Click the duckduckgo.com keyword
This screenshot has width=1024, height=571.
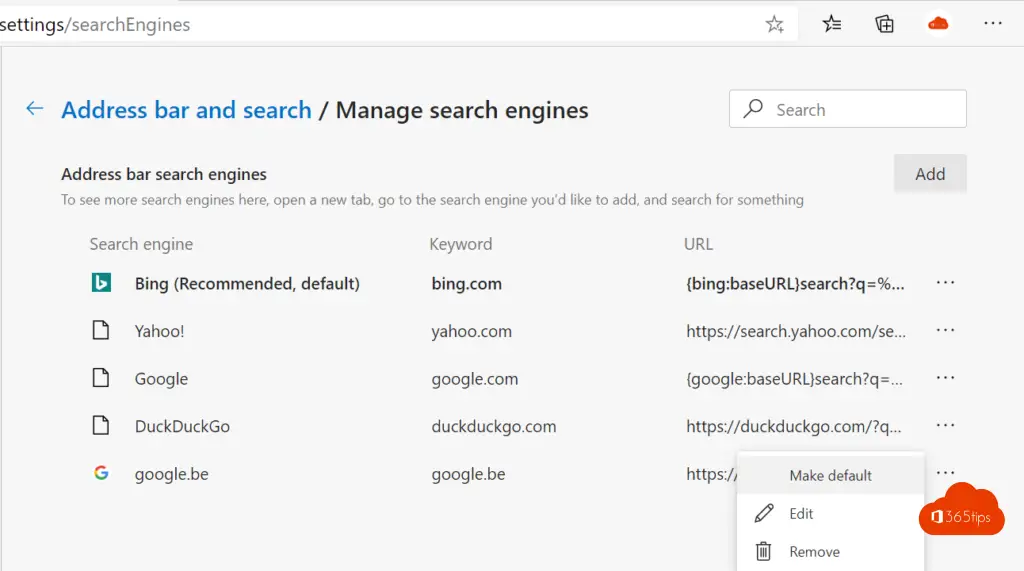coord(494,427)
